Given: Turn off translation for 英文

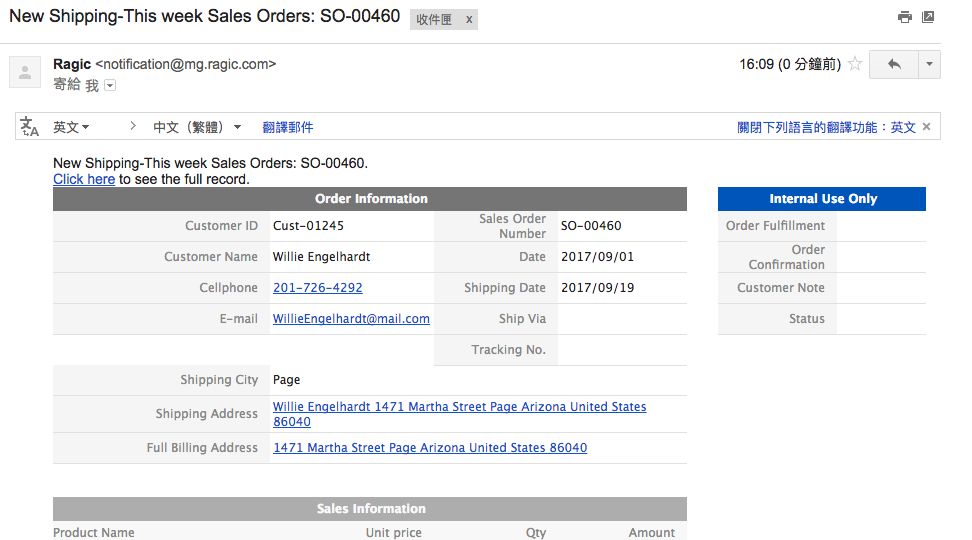Looking at the screenshot, I should coord(826,127).
